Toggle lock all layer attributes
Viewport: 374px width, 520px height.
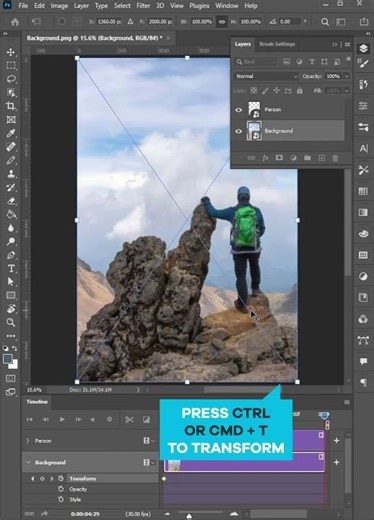pyautogui.click(x=300, y=90)
